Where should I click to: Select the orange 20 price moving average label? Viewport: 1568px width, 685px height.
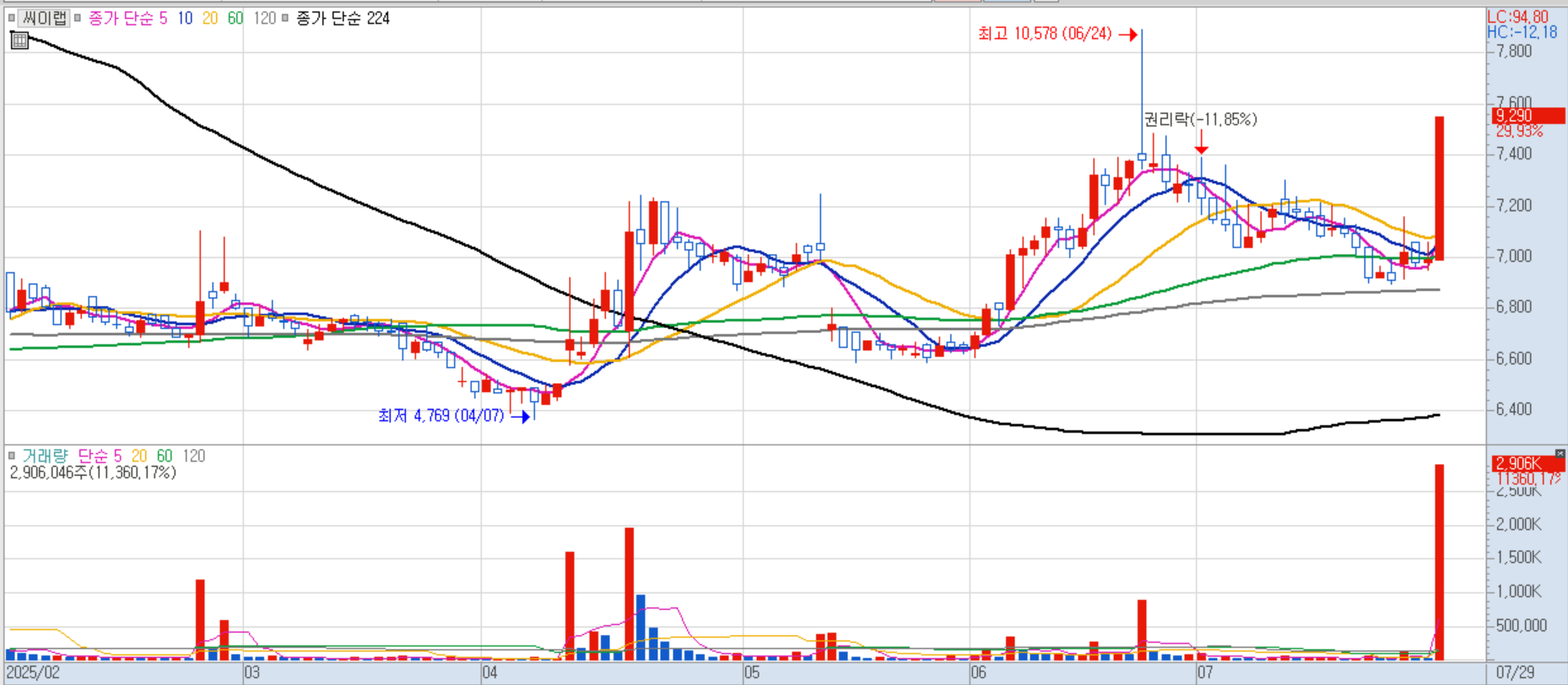pos(210,18)
